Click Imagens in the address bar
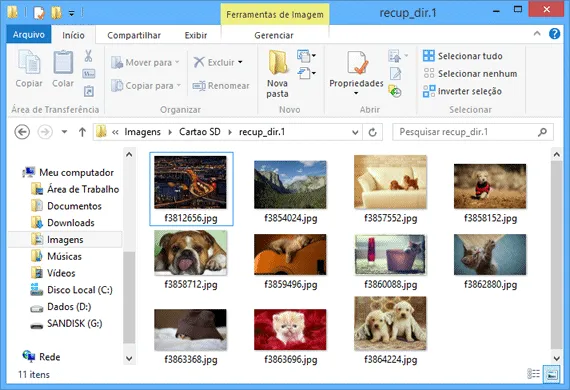This screenshot has width=570, height=390. coord(142,132)
